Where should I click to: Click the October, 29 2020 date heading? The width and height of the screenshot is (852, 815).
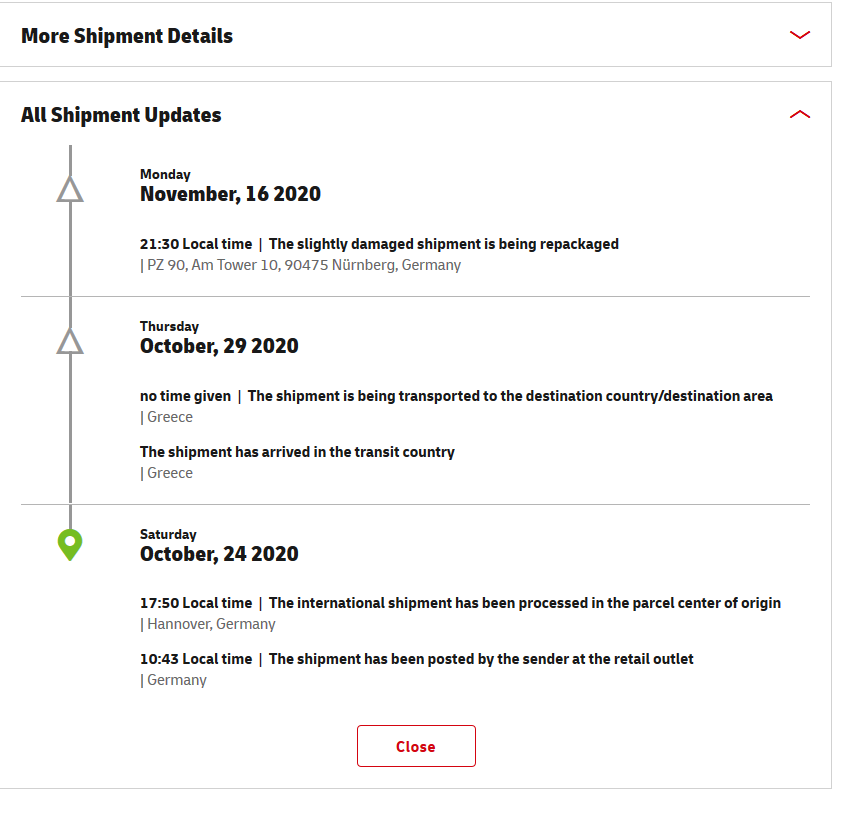(x=219, y=346)
